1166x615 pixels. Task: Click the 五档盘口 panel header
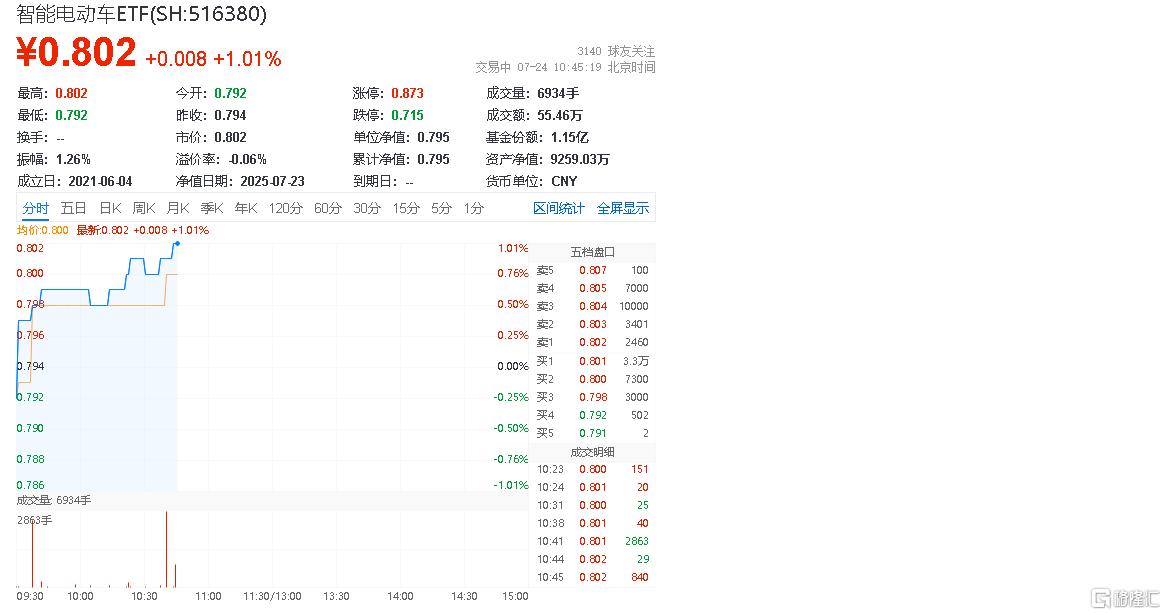click(x=593, y=252)
